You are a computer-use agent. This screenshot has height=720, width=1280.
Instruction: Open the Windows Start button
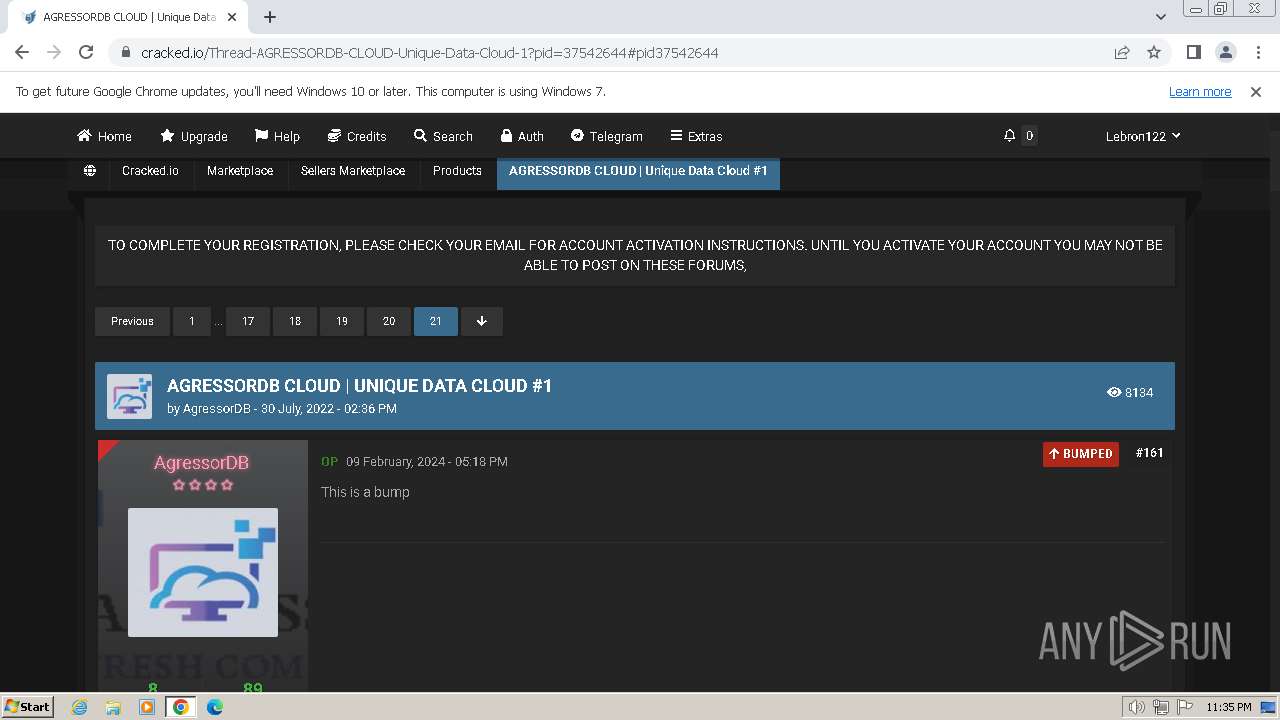(27, 707)
